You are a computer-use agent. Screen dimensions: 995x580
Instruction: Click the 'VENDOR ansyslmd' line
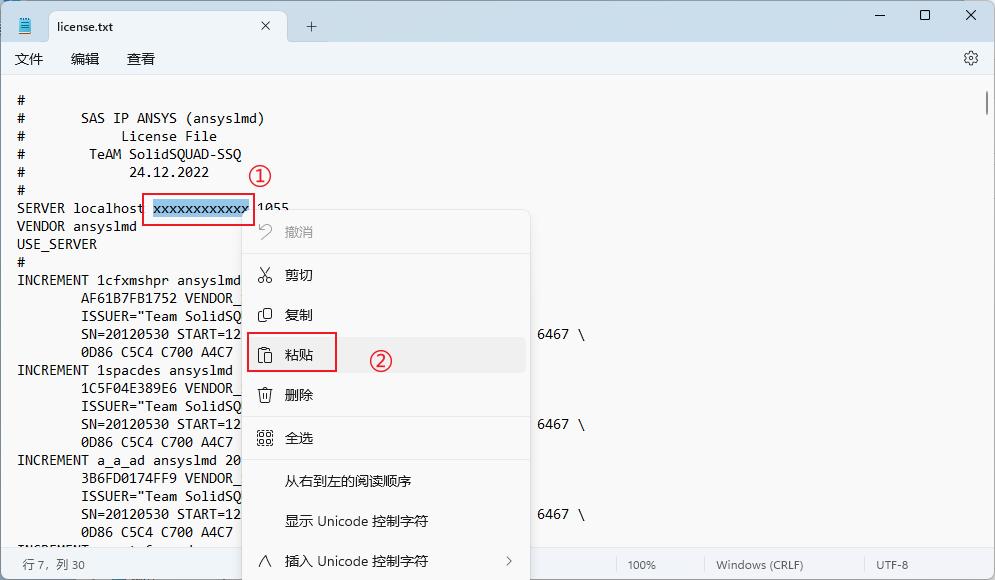[77, 227]
